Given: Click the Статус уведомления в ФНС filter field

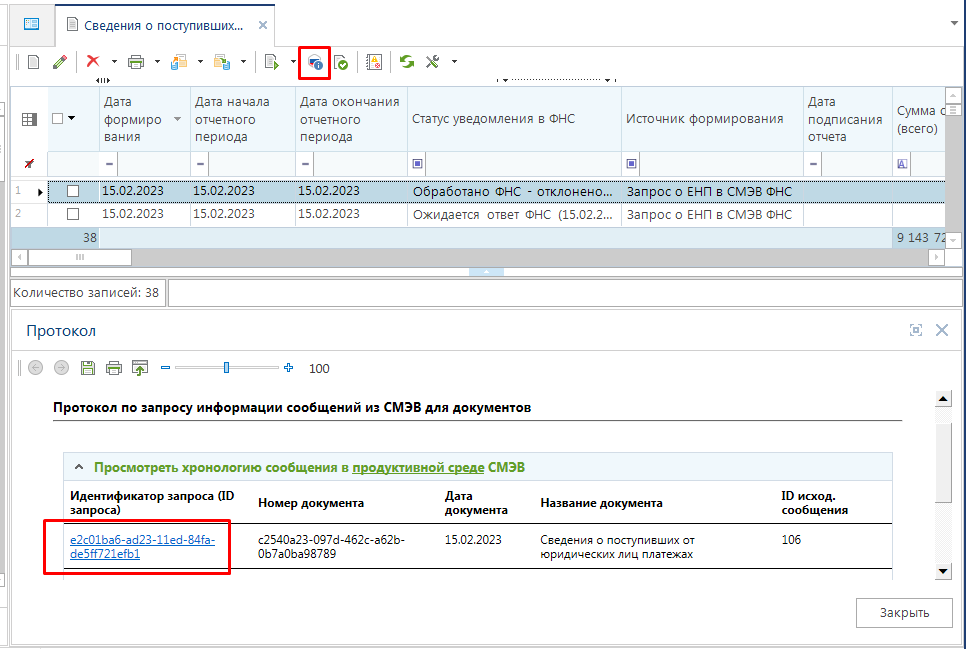Looking at the screenshot, I should coord(523,164).
